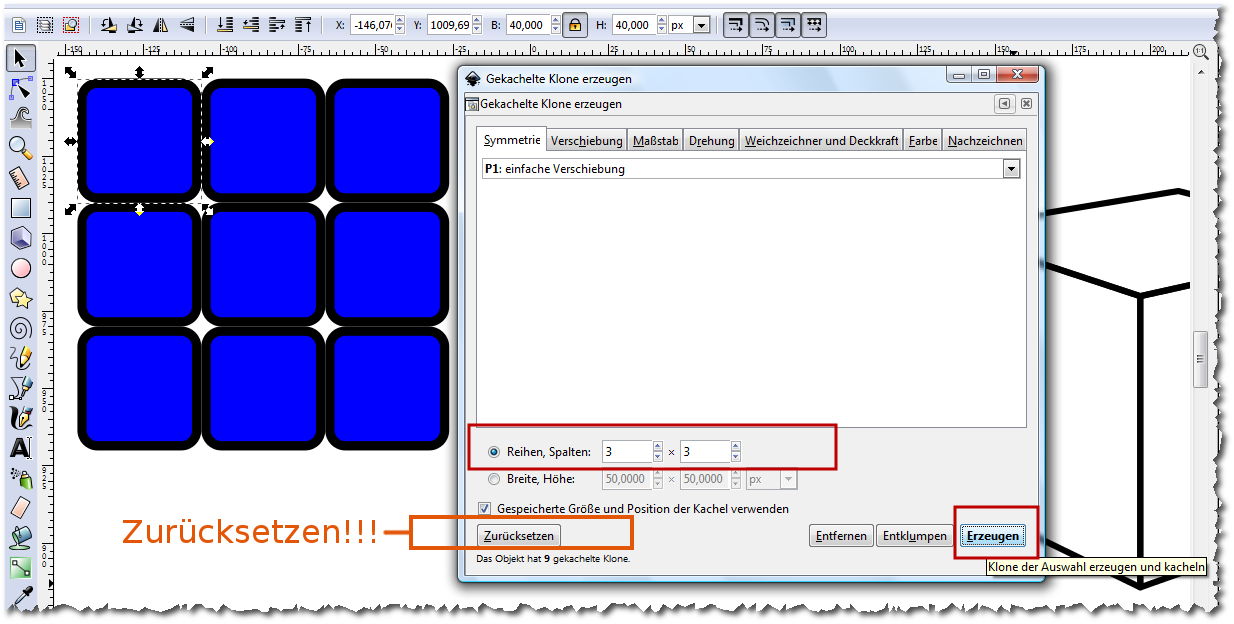Select the Calligraphy tool
Image resolution: width=1234 pixels, height=624 pixels.
tap(20, 418)
